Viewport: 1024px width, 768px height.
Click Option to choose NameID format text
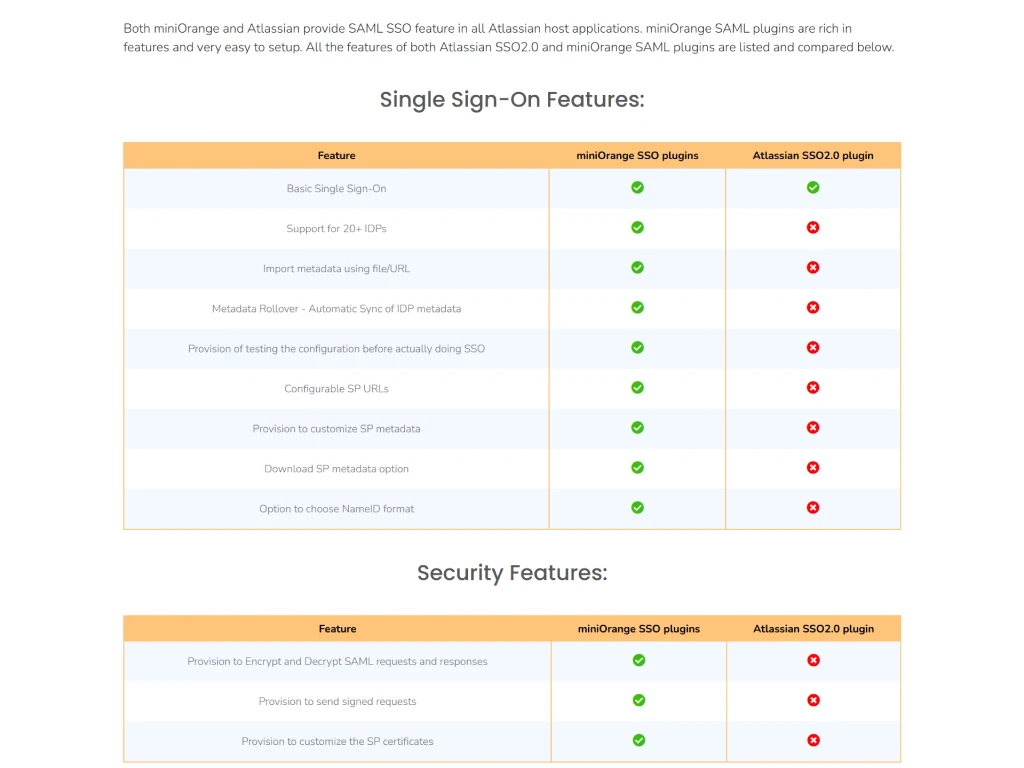pos(336,509)
